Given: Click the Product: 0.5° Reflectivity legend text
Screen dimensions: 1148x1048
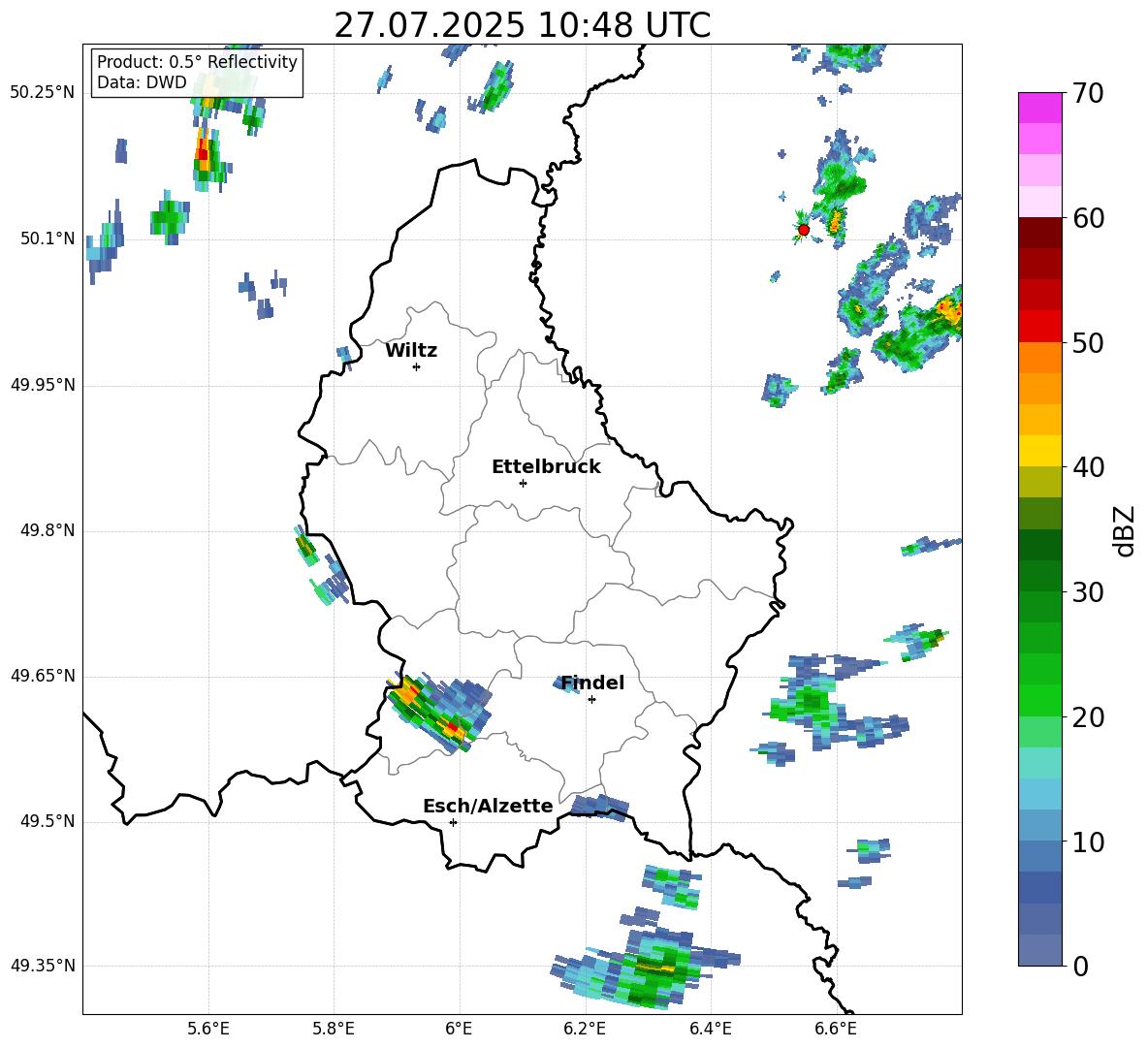Looking at the screenshot, I should (197, 62).
